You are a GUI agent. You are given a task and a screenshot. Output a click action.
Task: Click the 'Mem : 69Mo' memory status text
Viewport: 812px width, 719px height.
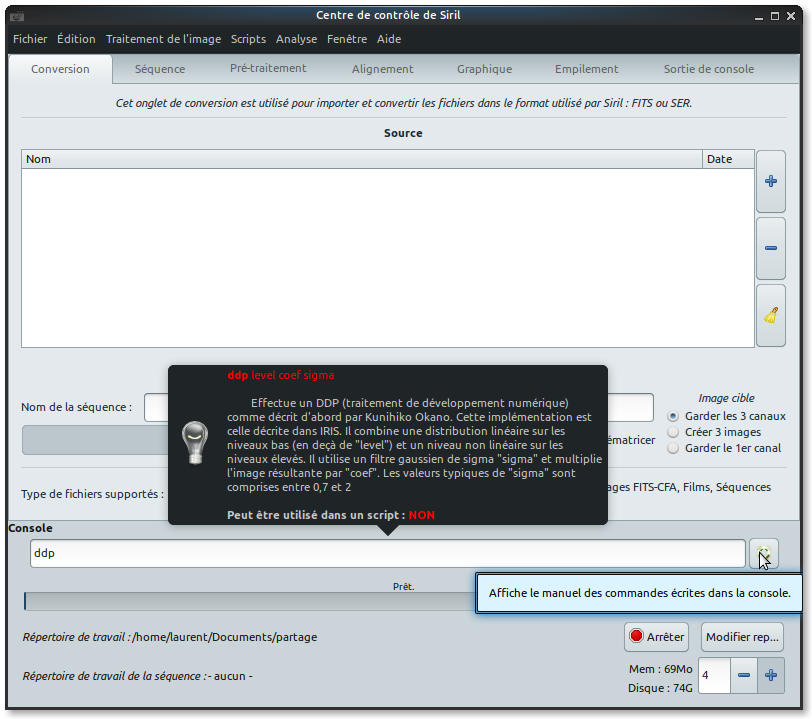[660, 669]
